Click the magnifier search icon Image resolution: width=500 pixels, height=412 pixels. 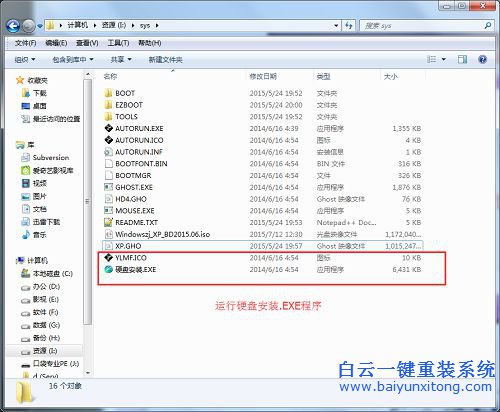(x=488, y=25)
